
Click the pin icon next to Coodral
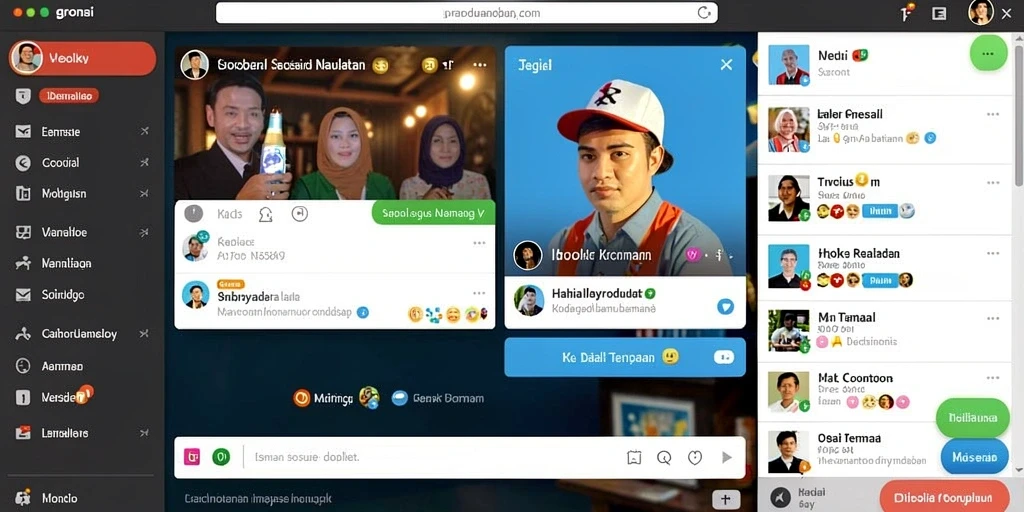[x=144, y=163]
